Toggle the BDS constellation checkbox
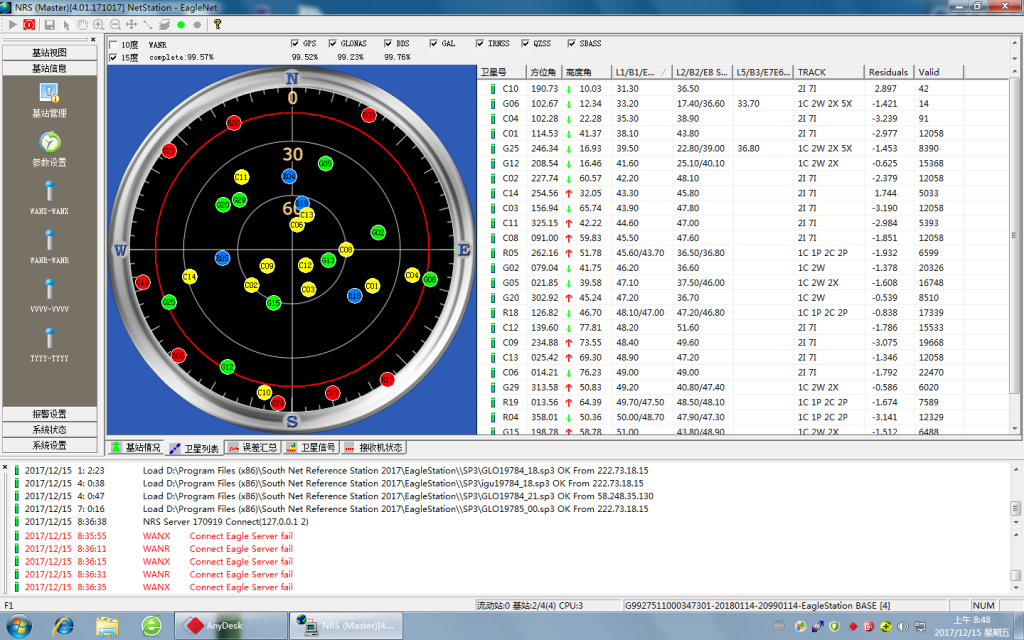The width and height of the screenshot is (1024, 640). point(389,44)
